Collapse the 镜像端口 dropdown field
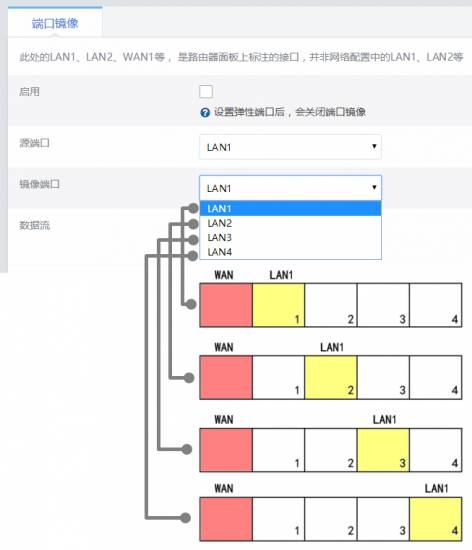Screen dimensions: 472x550 tap(290, 188)
